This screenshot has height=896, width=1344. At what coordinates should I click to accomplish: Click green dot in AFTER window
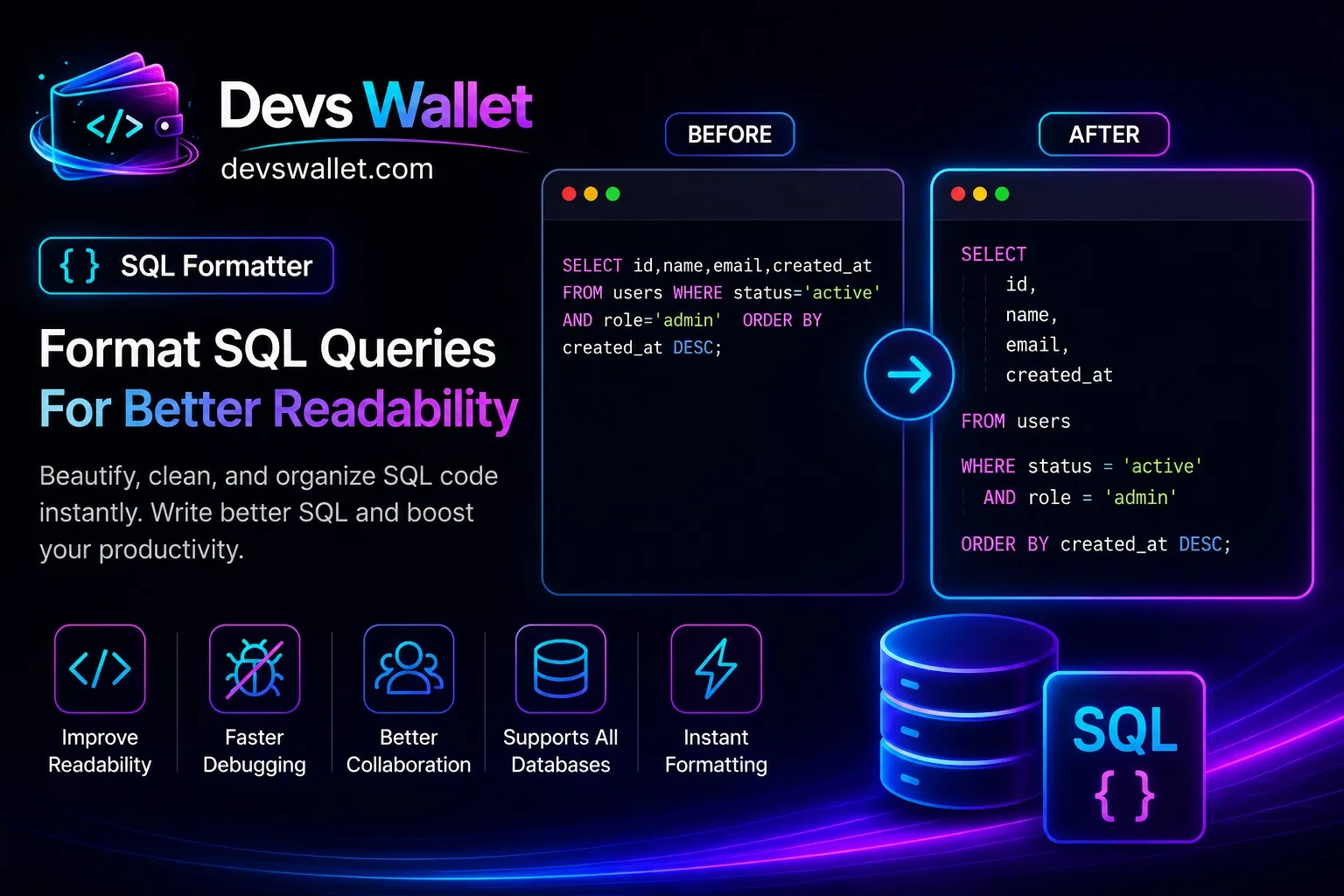coord(1002,193)
